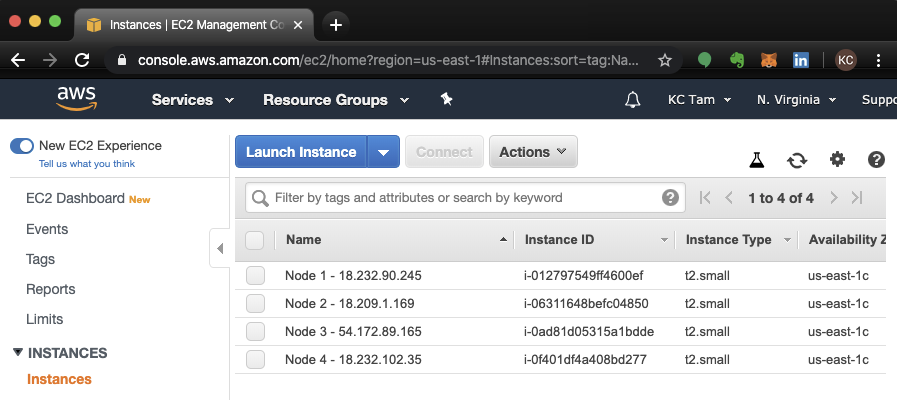The height and width of the screenshot is (400, 897).
Task: Refresh the instances list
Action: [797, 160]
